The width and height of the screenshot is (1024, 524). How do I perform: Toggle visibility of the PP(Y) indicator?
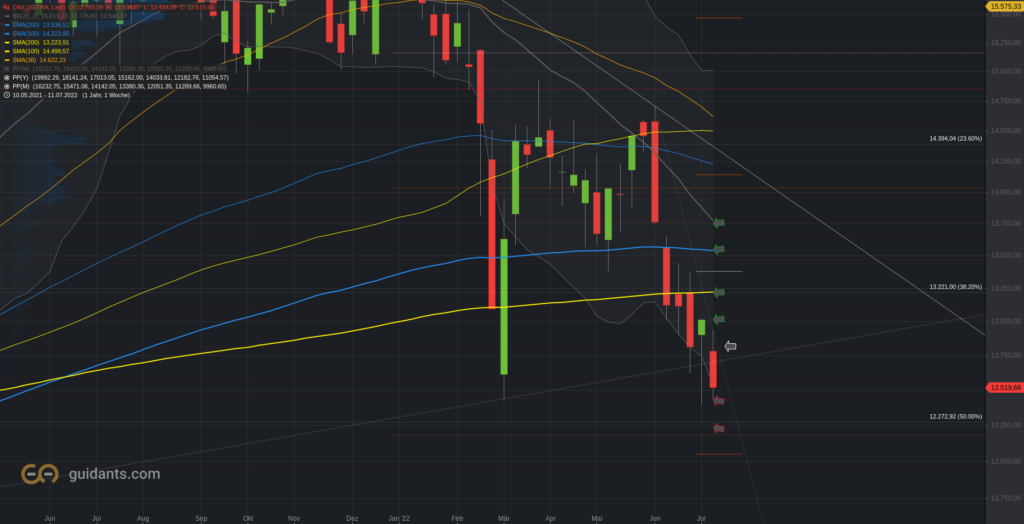(7, 77)
